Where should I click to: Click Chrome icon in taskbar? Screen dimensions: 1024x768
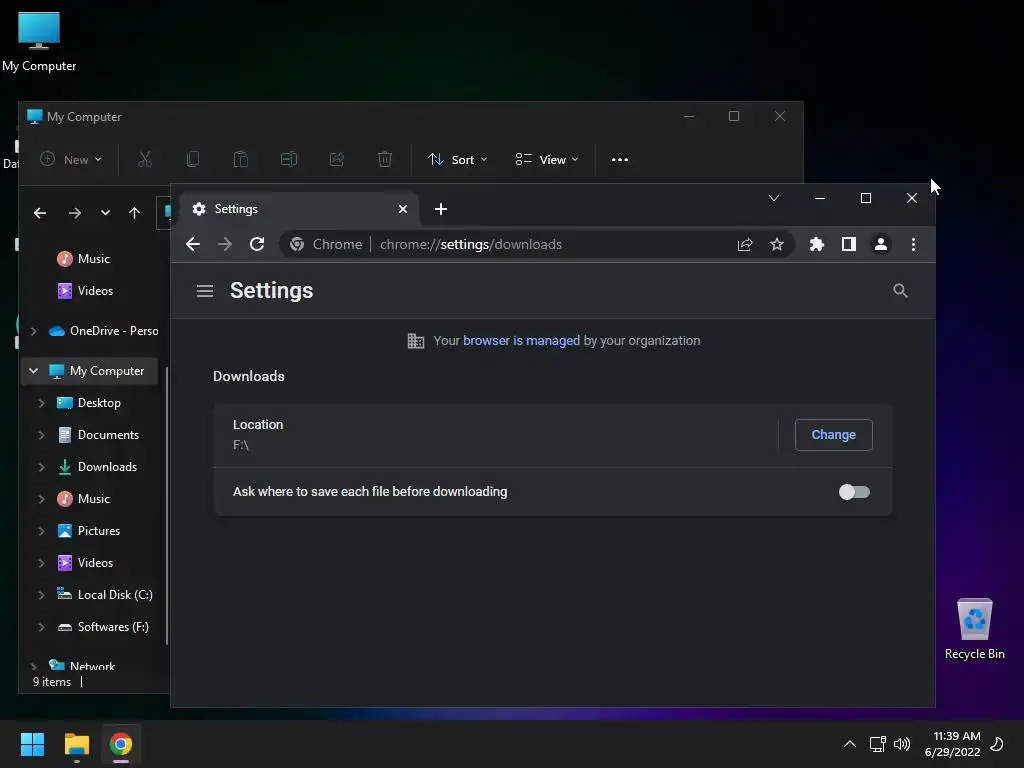click(121, 744)
